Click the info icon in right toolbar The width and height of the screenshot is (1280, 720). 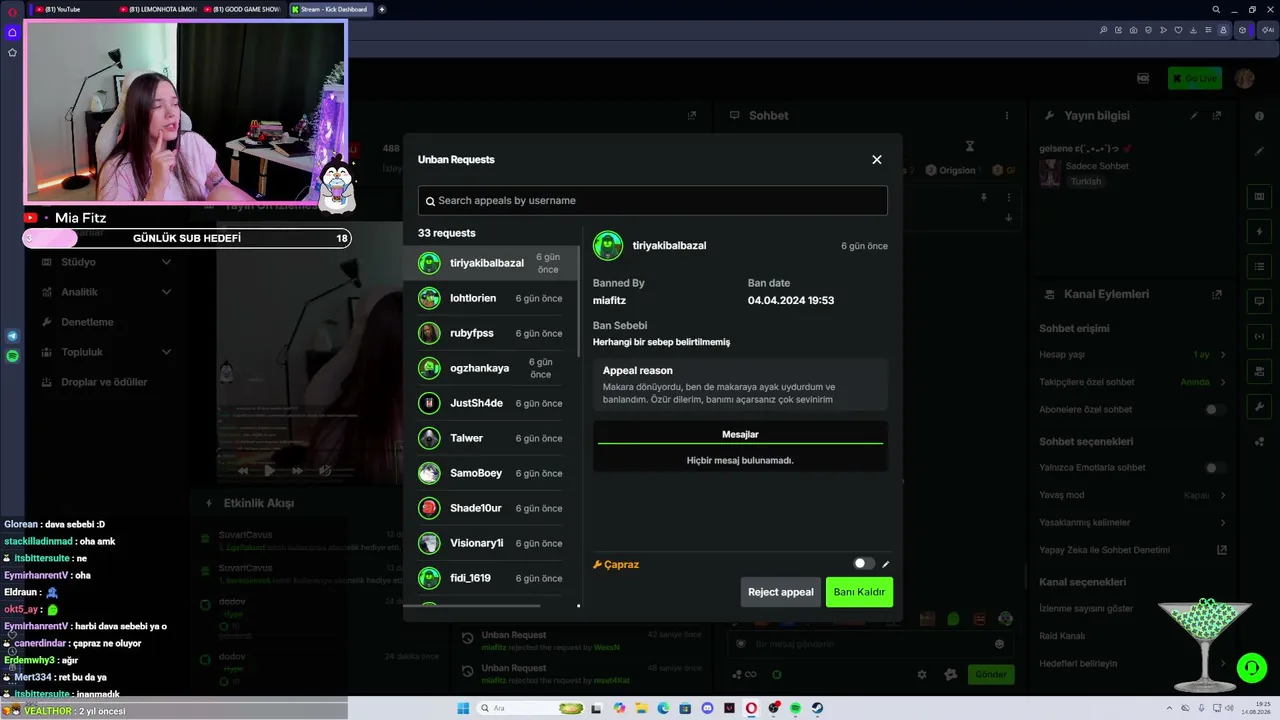[1259, 116]
